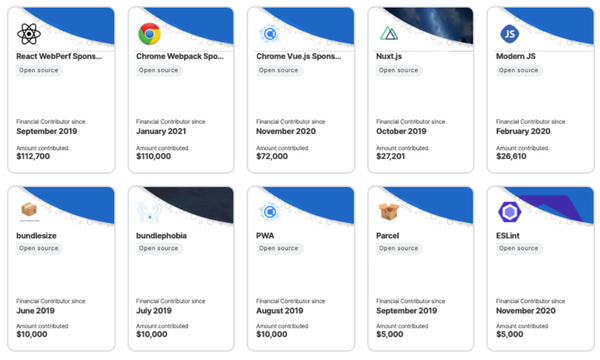Click the PWA card logo icon
Viewport: 600px width, 360px height.
pyautogui.click(x=269, y=212)
